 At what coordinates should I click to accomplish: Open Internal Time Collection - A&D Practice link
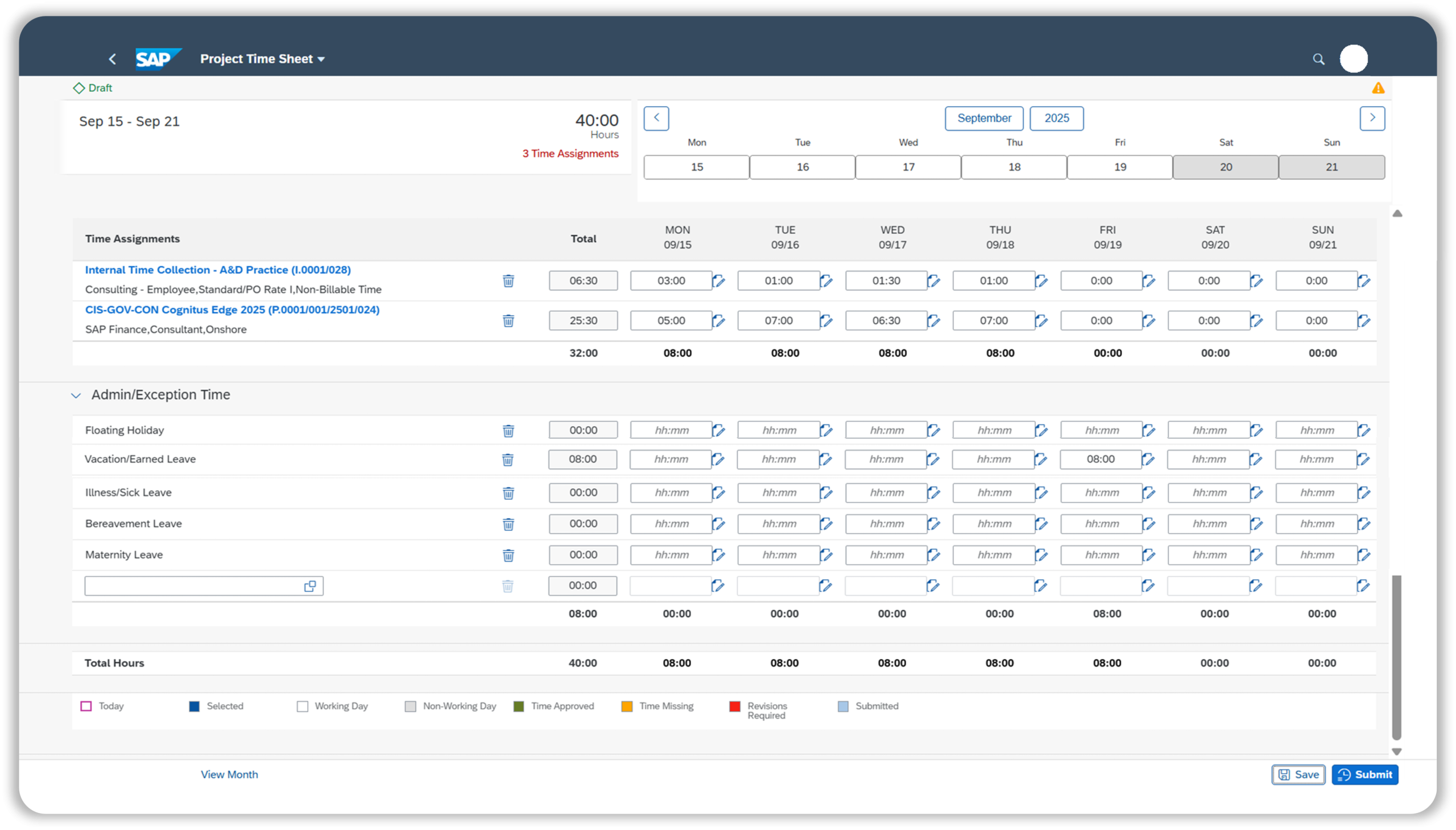[218, 270]
